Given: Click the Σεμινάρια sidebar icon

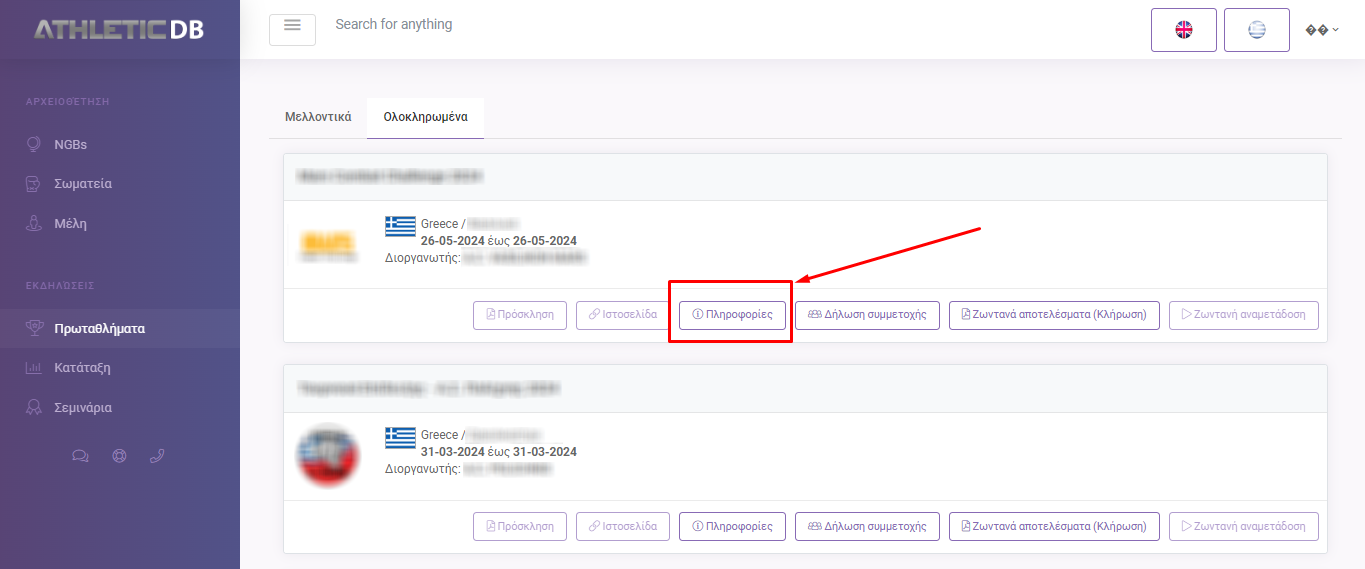Looking at the screenshot, I should 33,408.
